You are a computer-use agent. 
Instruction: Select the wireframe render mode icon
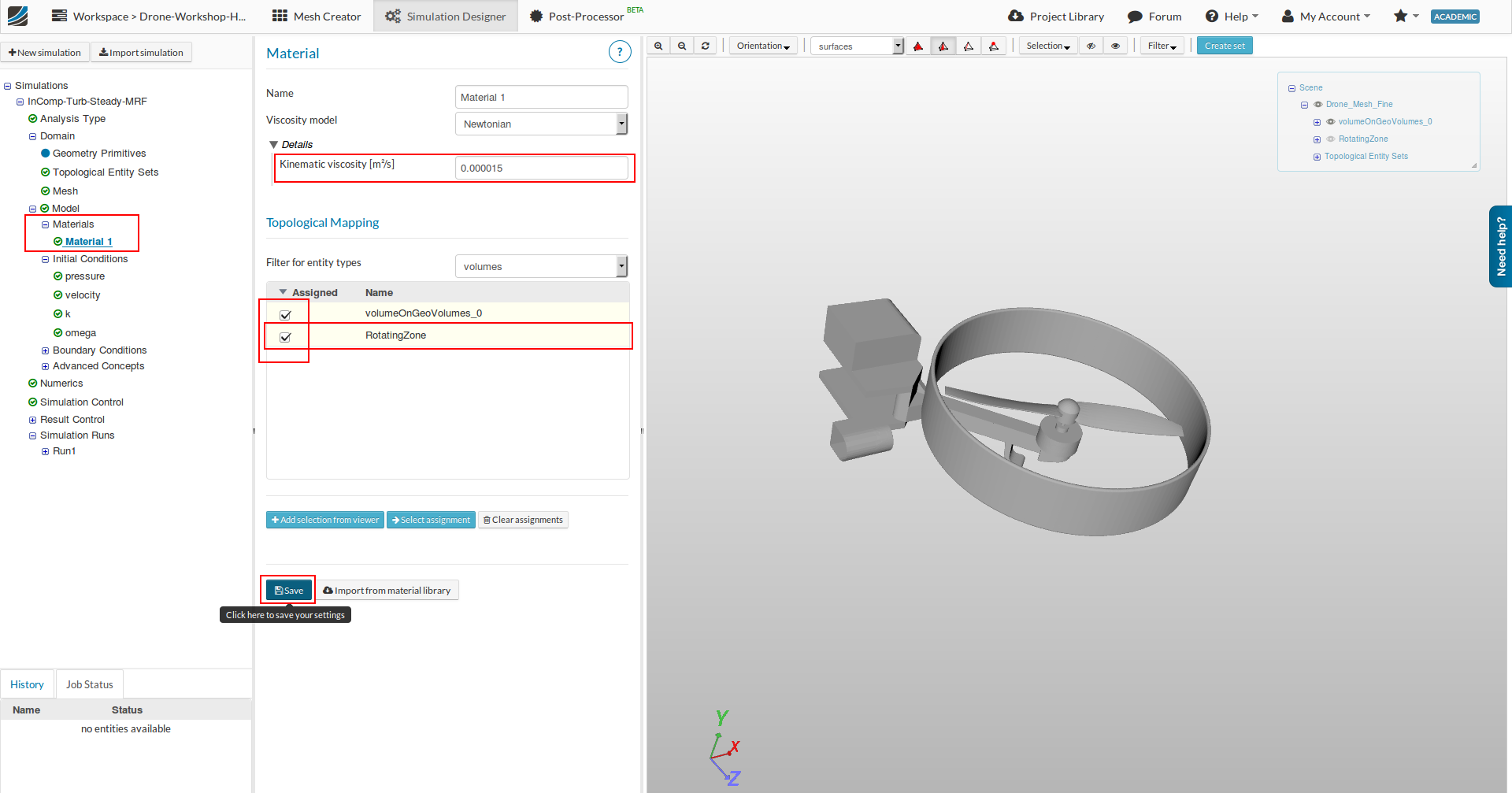click(969, 46)
